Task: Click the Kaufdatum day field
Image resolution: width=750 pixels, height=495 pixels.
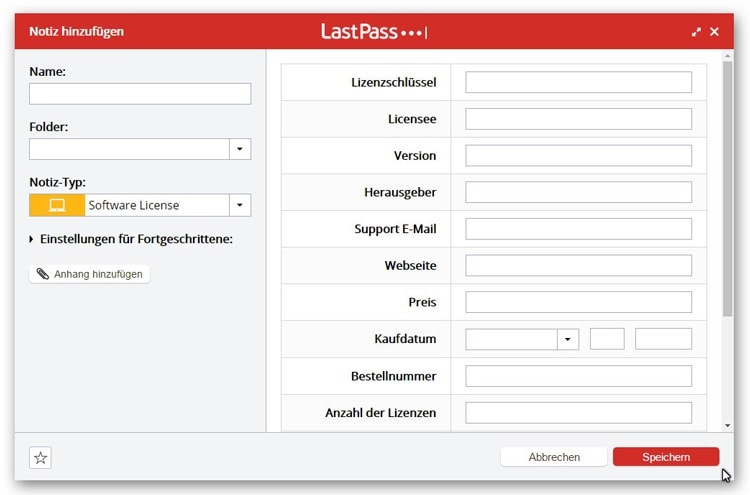Action: [x=607, y=339]
